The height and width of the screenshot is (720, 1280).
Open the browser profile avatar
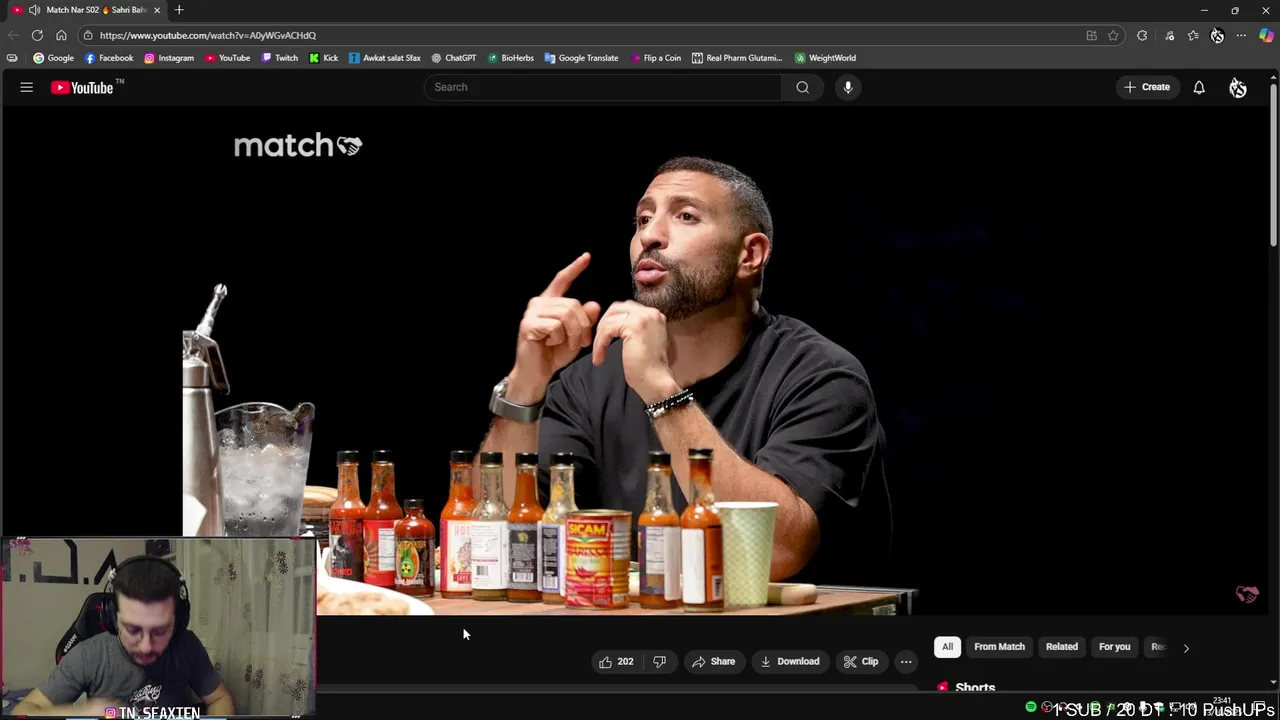tap(1217, 35)
